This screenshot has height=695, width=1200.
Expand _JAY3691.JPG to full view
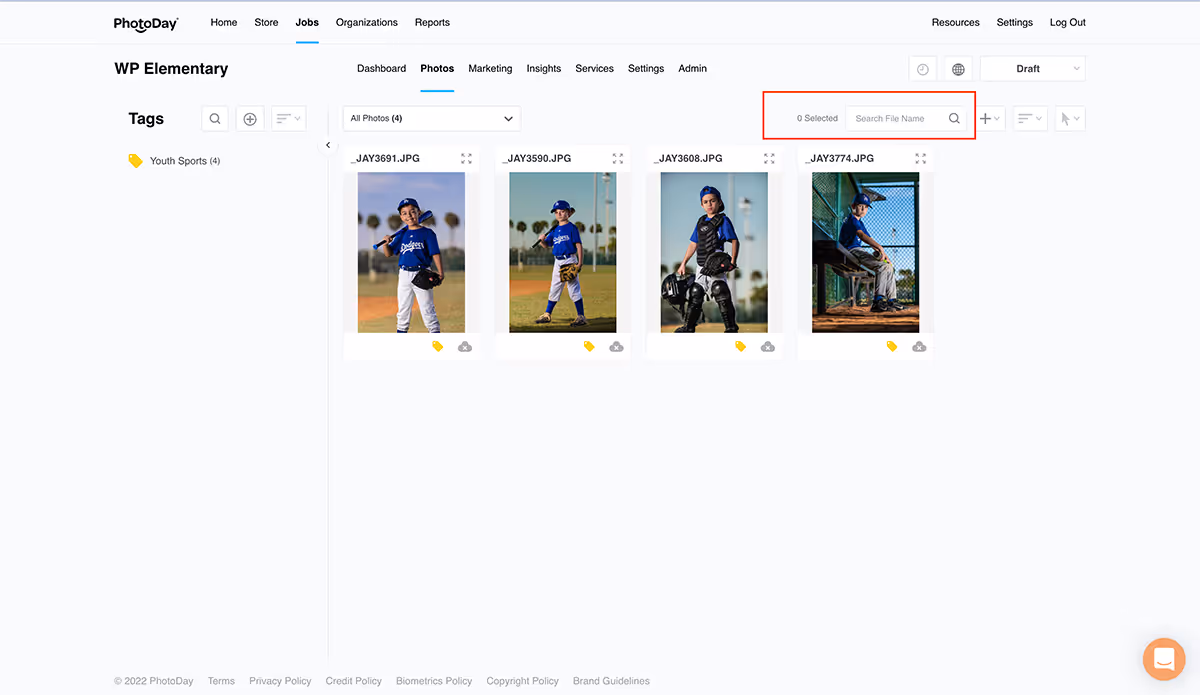click(x=467, y=158)
